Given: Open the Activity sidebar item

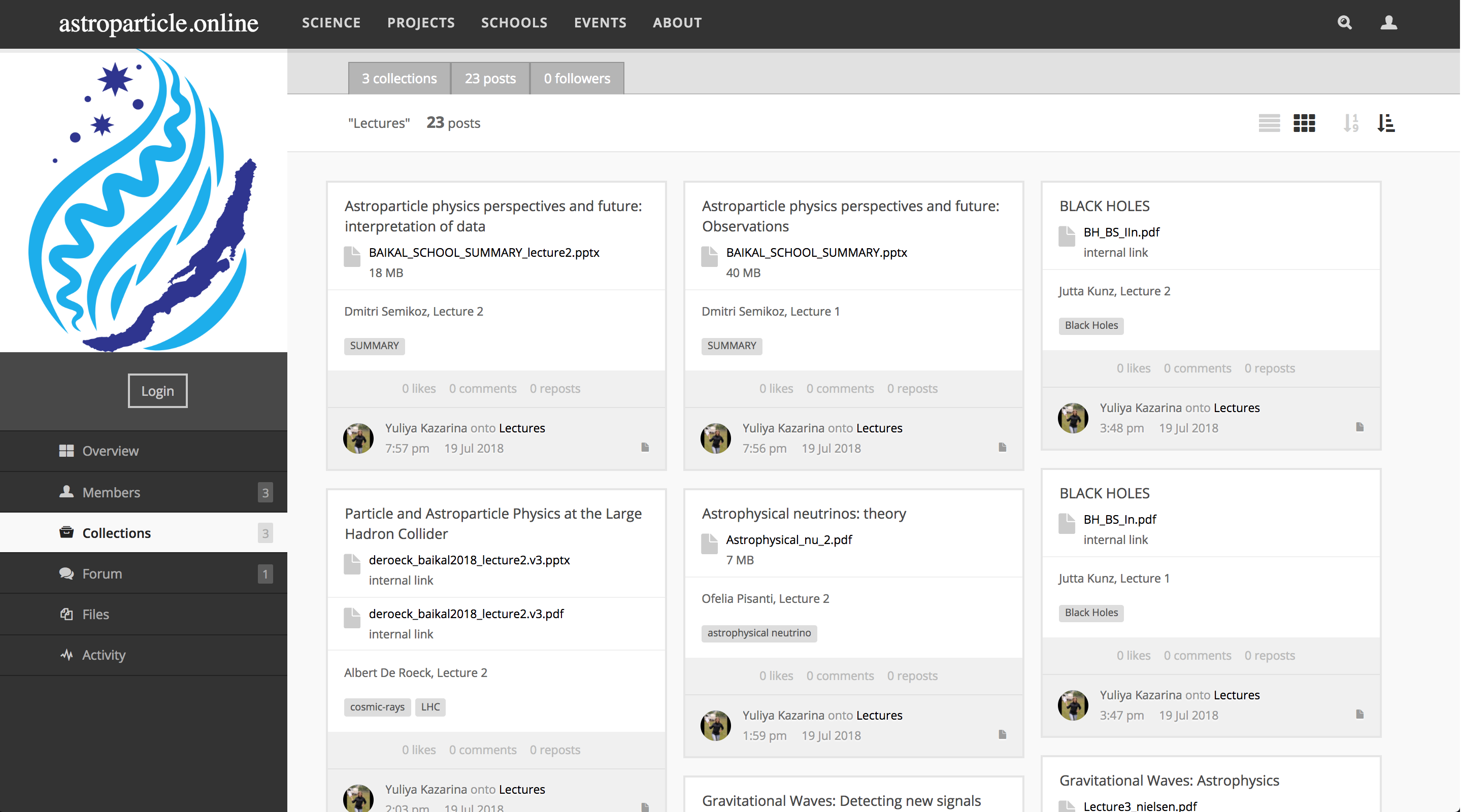Looking at the screenshot, I should click(104, 655).
